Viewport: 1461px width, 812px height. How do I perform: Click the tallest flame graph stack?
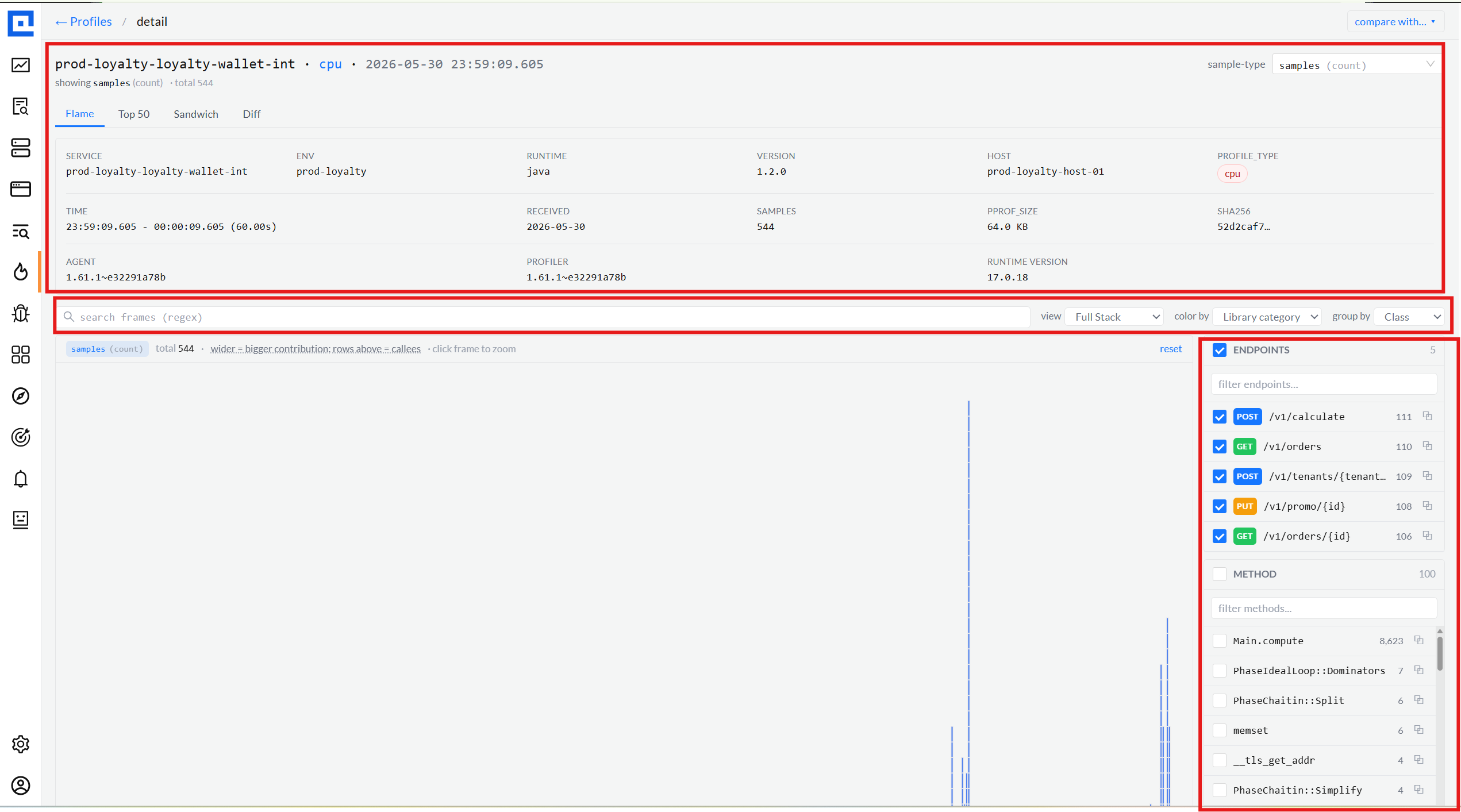point(969,602)
